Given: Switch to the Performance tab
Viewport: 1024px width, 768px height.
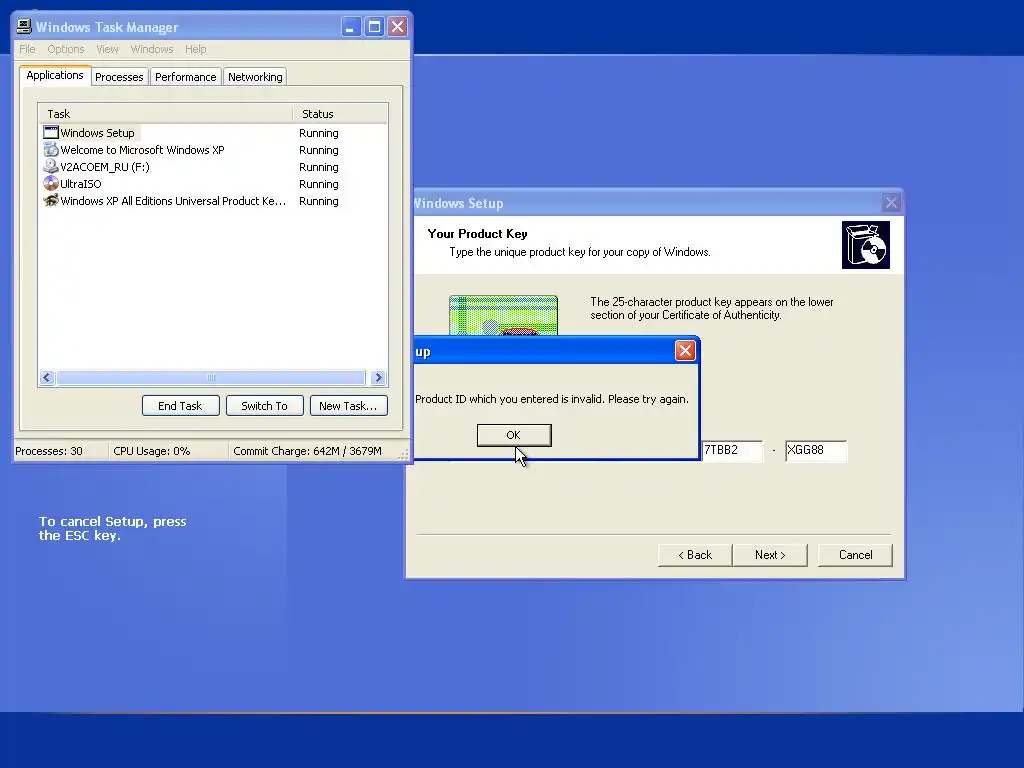Looking at the screenshot, I should coord(185,77).
